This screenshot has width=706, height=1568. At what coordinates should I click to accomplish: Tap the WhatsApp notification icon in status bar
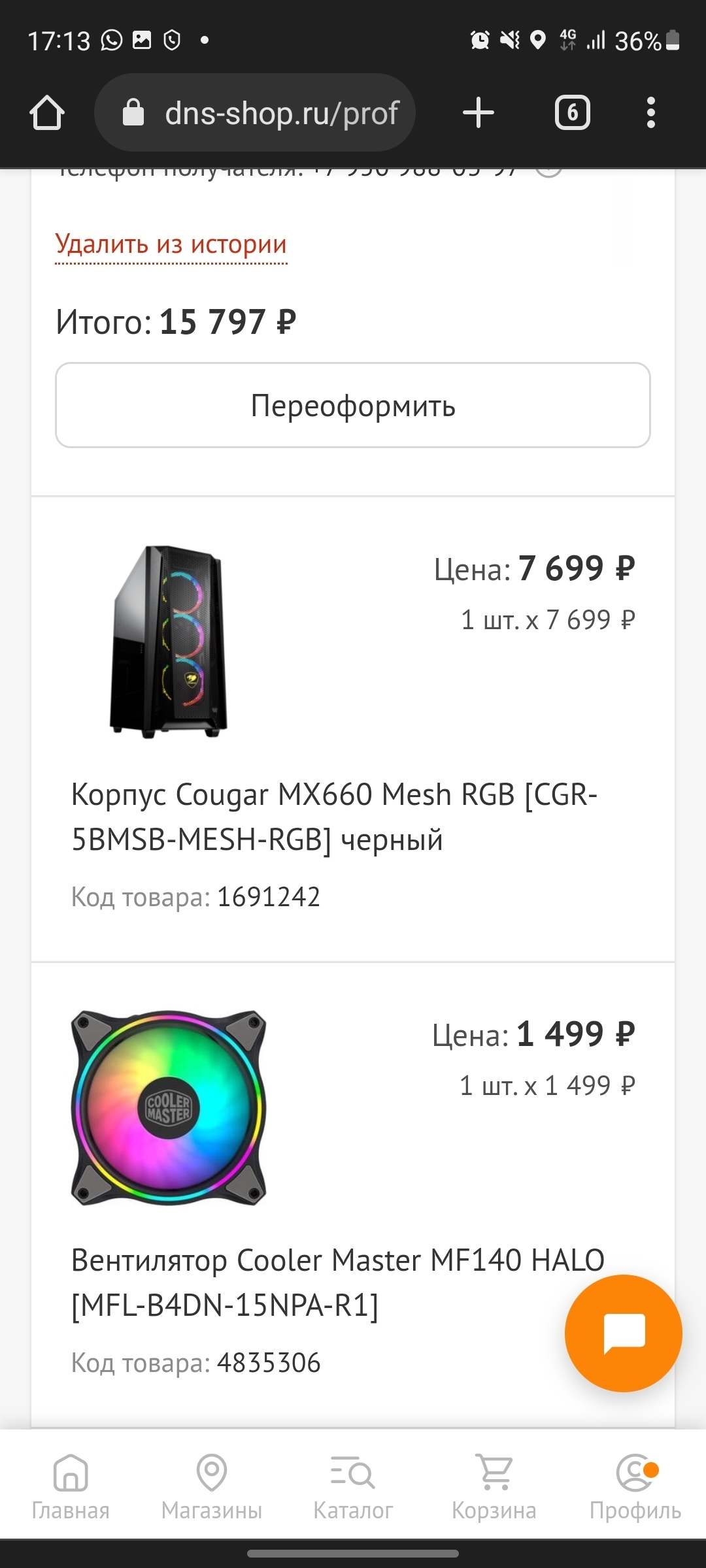point(112,41)
